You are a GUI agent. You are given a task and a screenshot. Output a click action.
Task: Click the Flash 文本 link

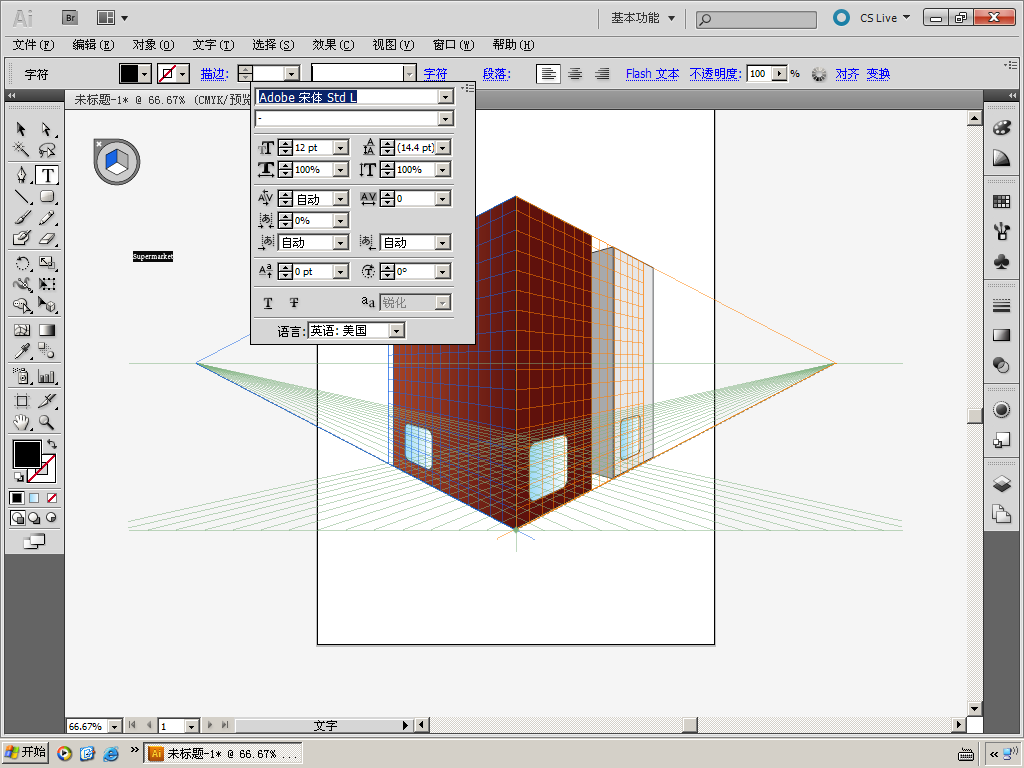pos(652,74)
